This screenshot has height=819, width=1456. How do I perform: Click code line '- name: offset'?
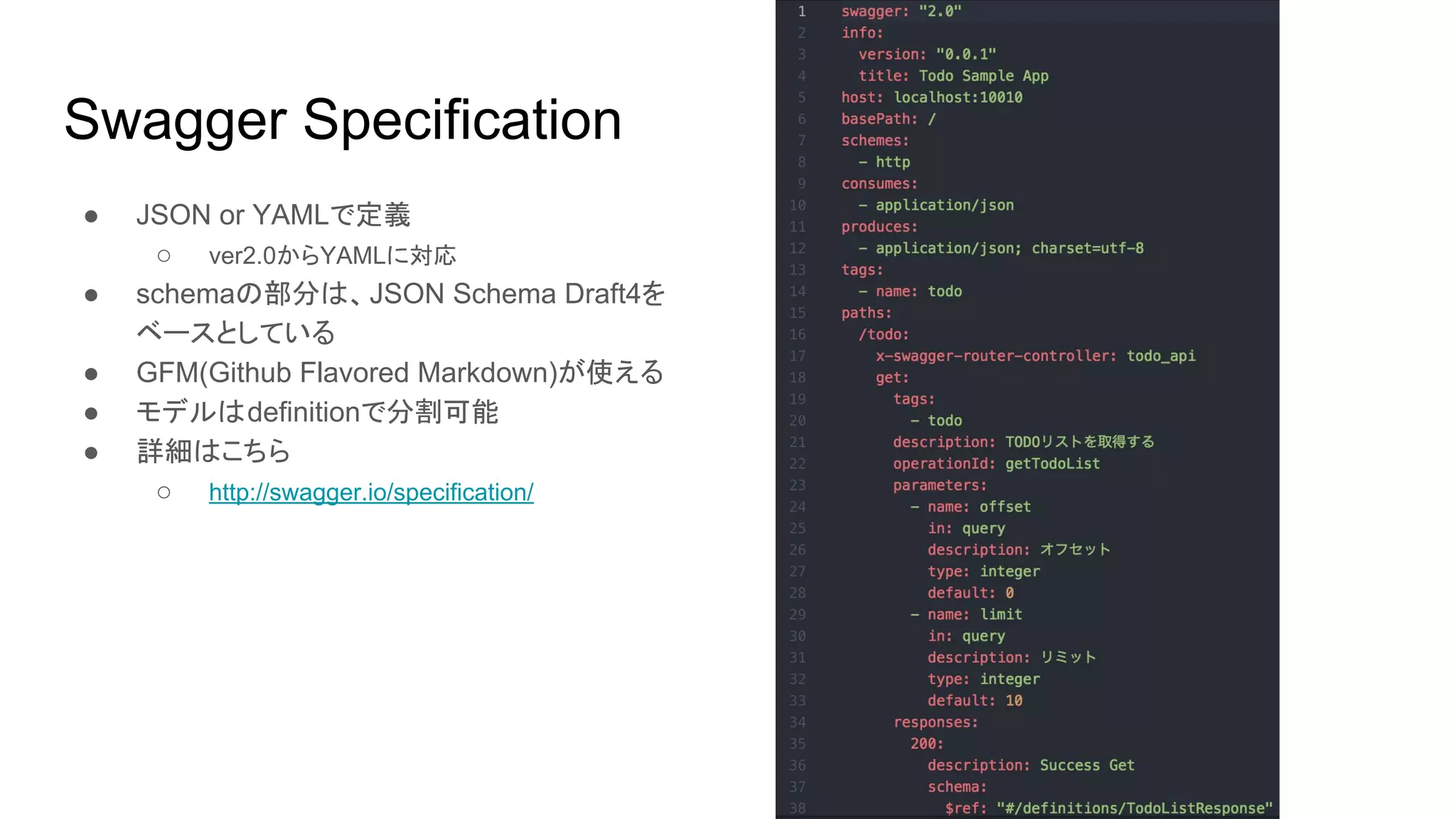coord(970,507)
